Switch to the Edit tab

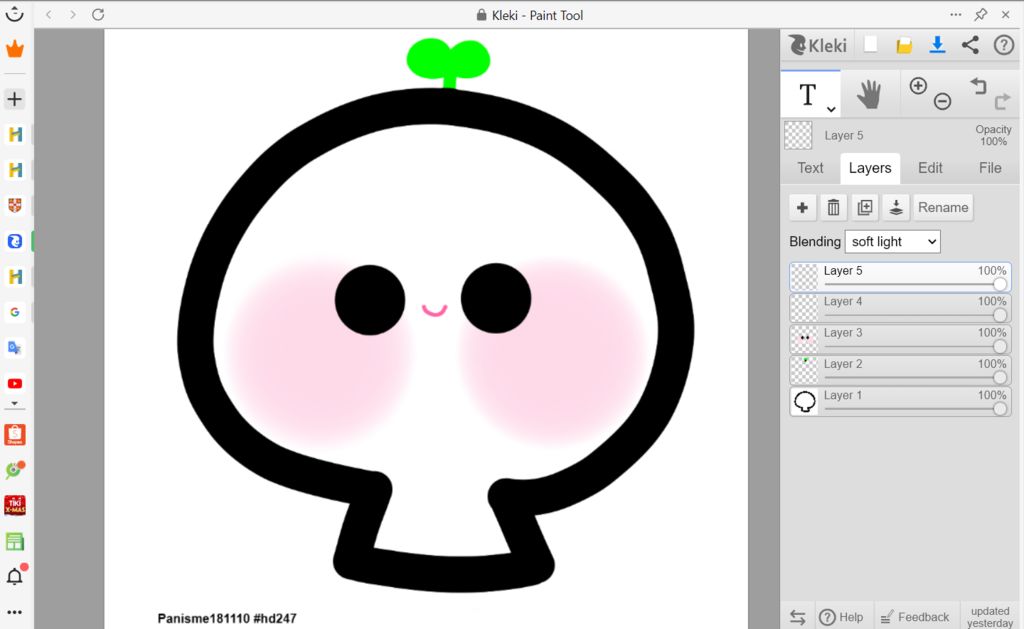[x=930, y=168]
